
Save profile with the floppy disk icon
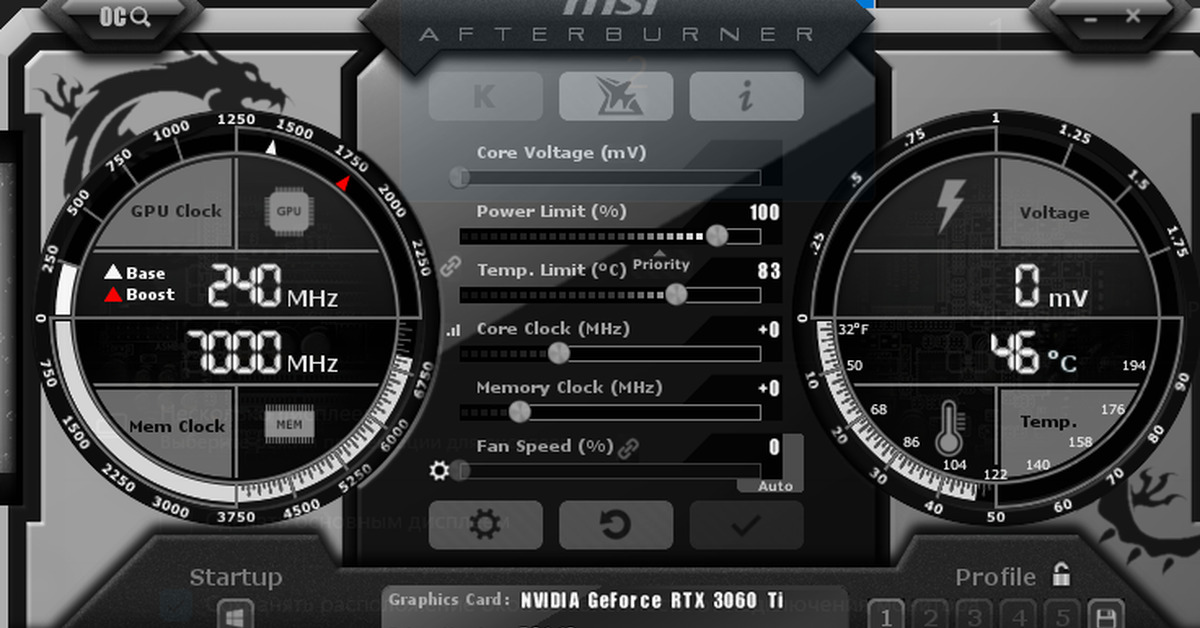tap(1108, 615)
